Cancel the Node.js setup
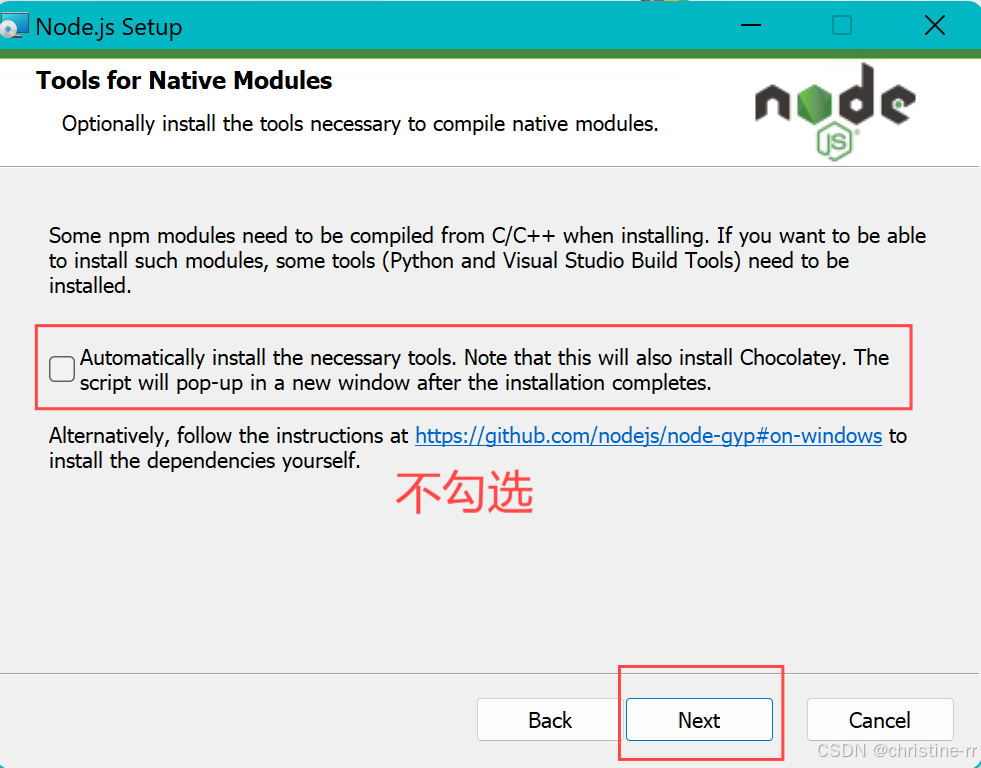 pyautogui.click(x=880, y=720)
